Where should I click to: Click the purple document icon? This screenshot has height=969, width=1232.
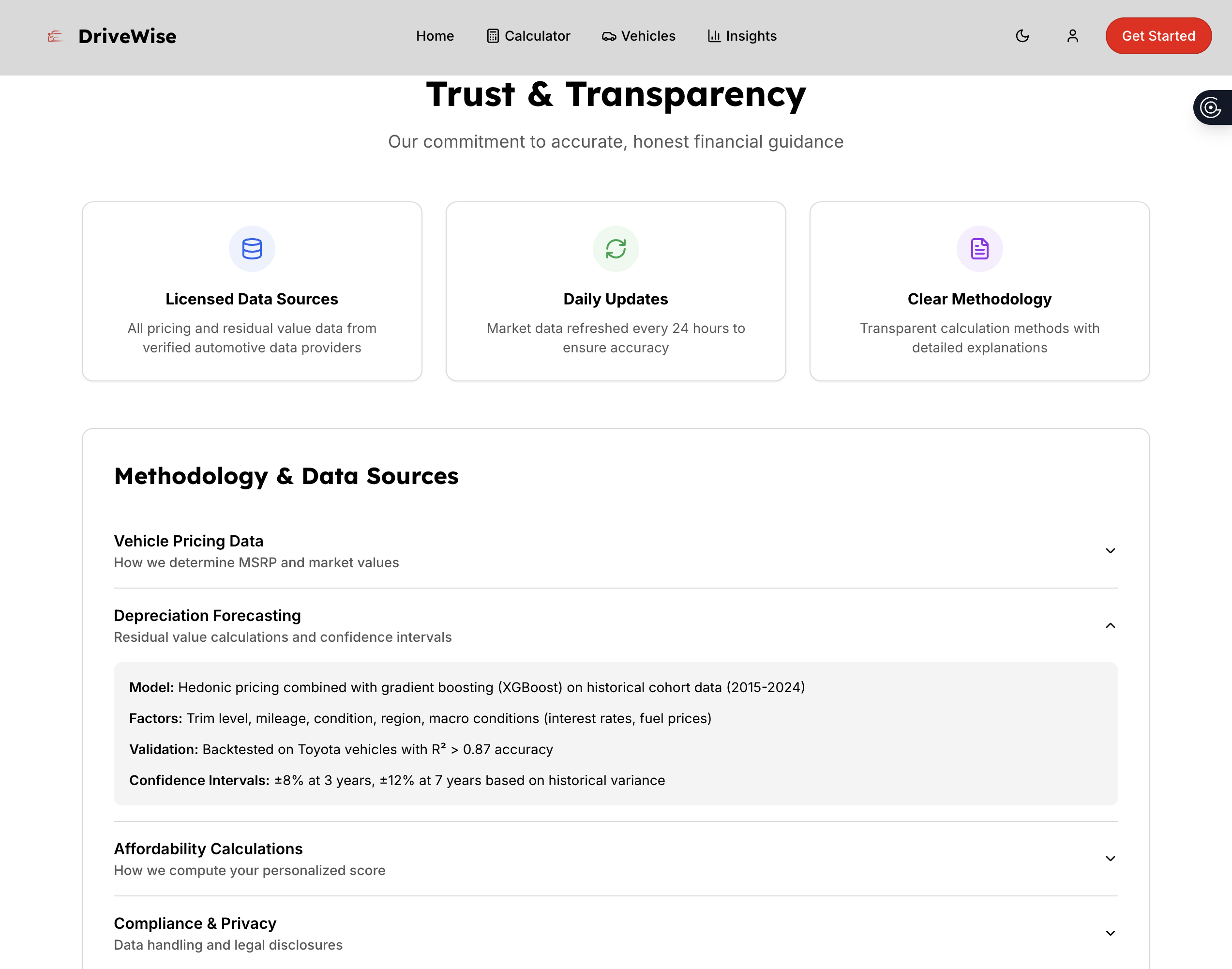click(979, 248)
